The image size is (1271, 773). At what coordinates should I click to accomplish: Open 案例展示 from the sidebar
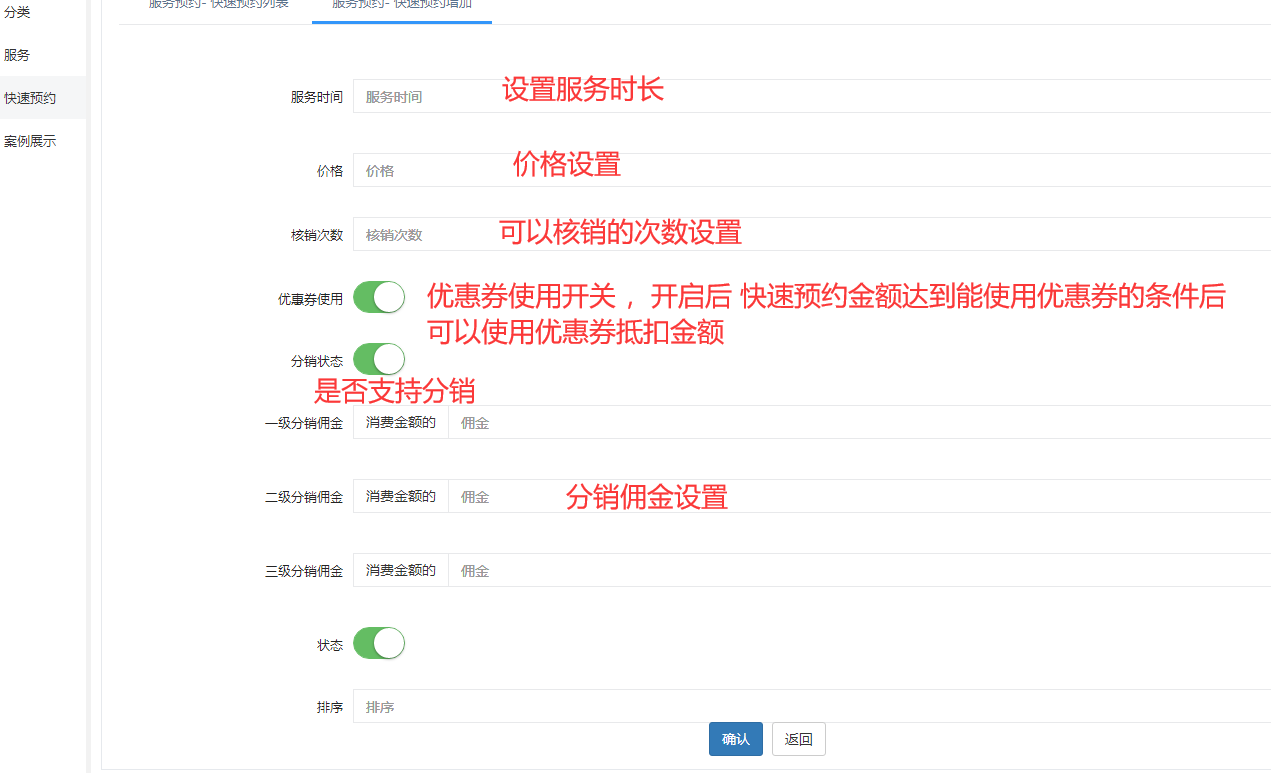pyautogui.click(x=30, y=141)
